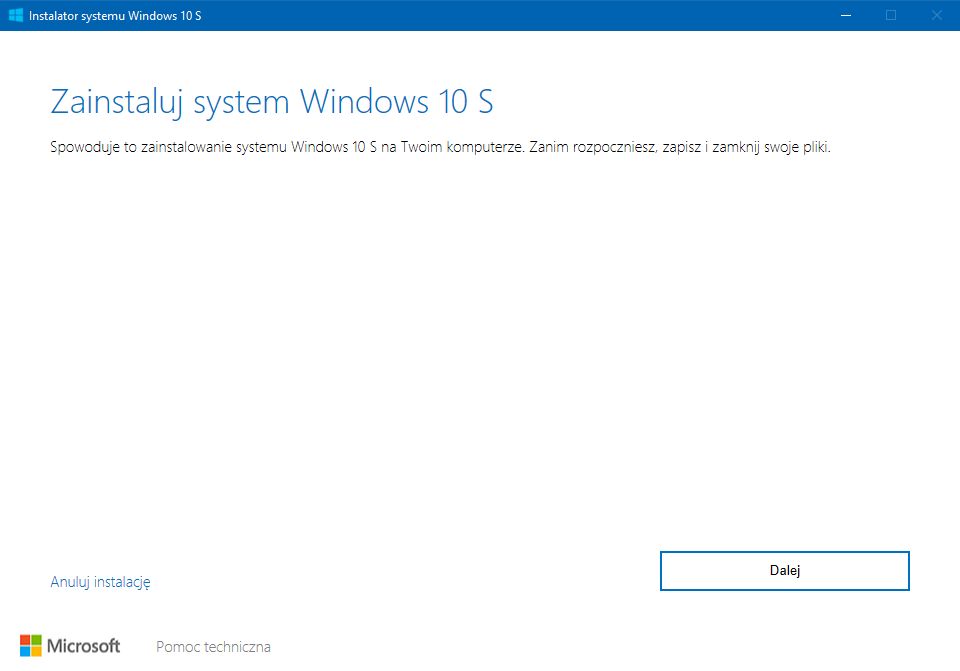
Task: Click the description text starting with Spowoduje
Action: point(440,148)
